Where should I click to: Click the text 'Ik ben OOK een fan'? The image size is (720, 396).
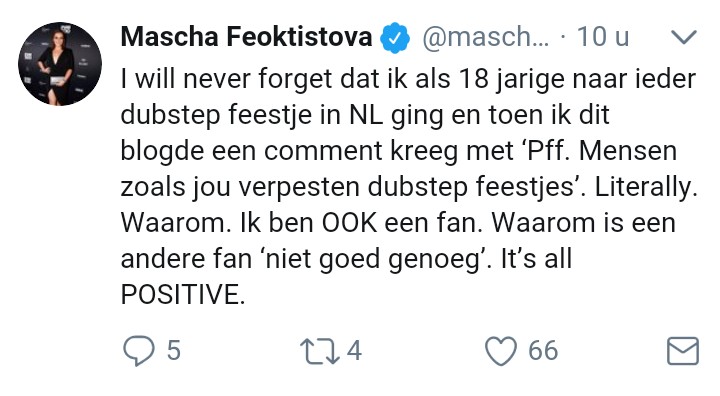click(x=360, y=223)
